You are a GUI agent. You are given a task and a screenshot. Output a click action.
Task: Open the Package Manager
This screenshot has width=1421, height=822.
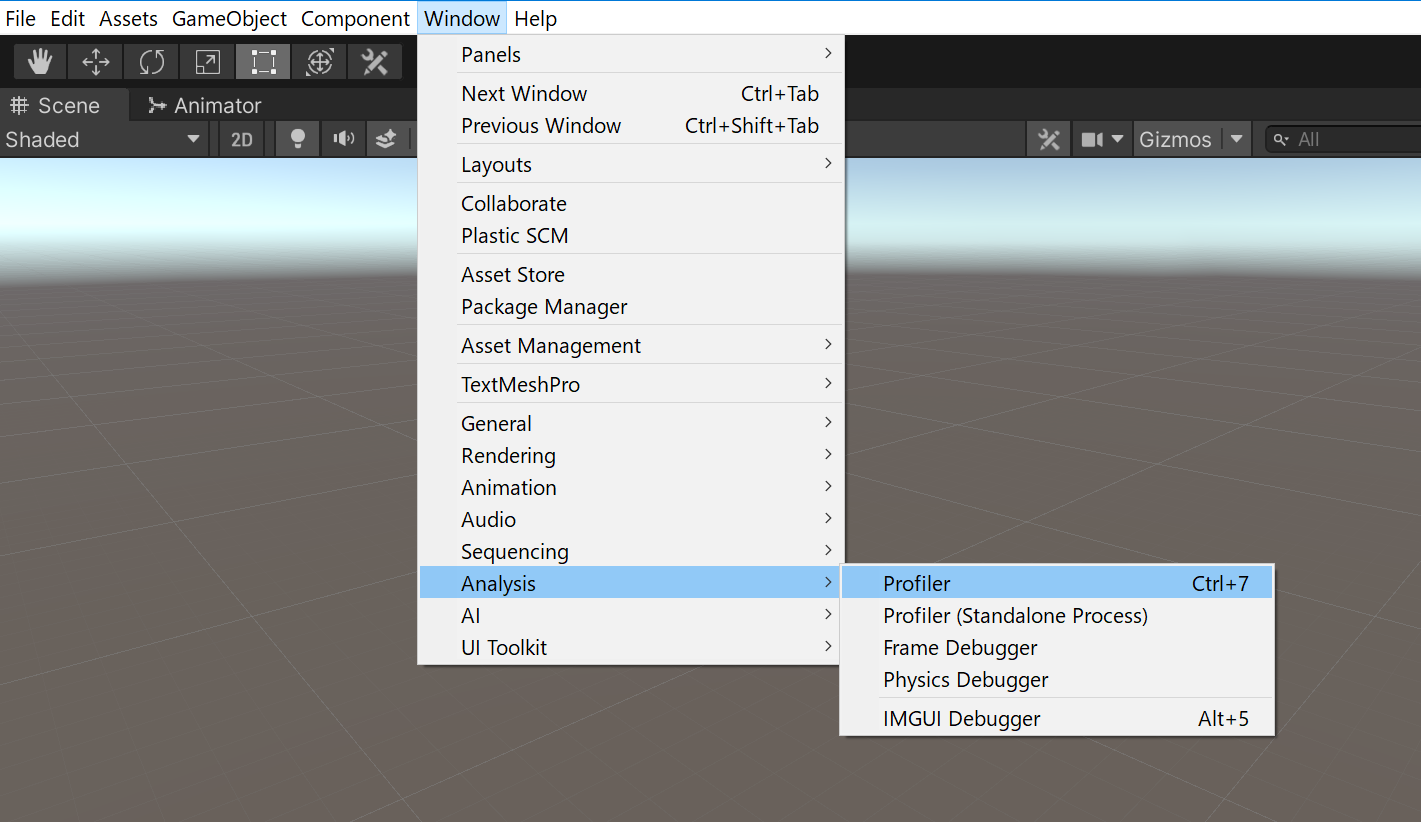point(542,307)
